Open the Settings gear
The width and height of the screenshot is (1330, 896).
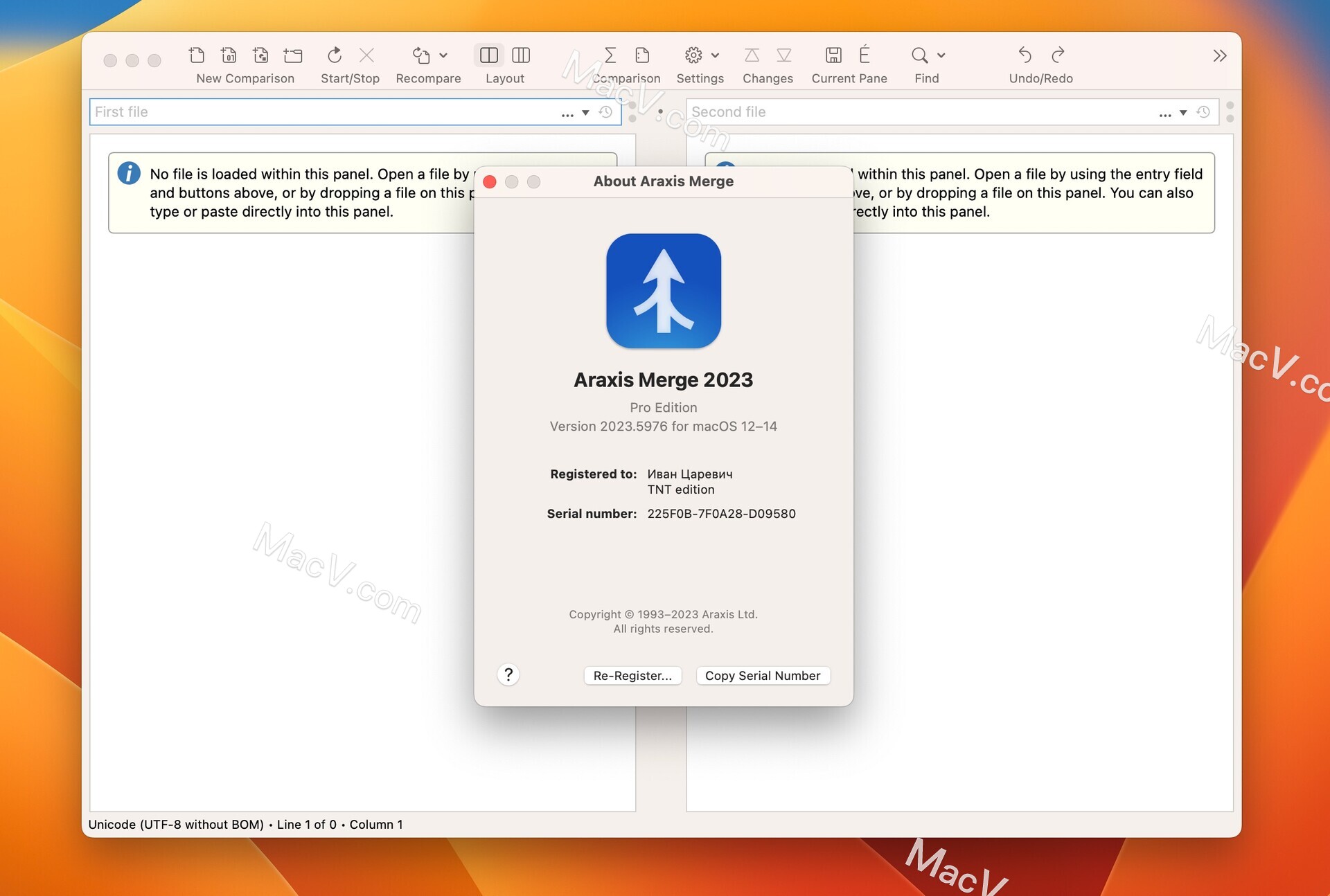[693, 55]
